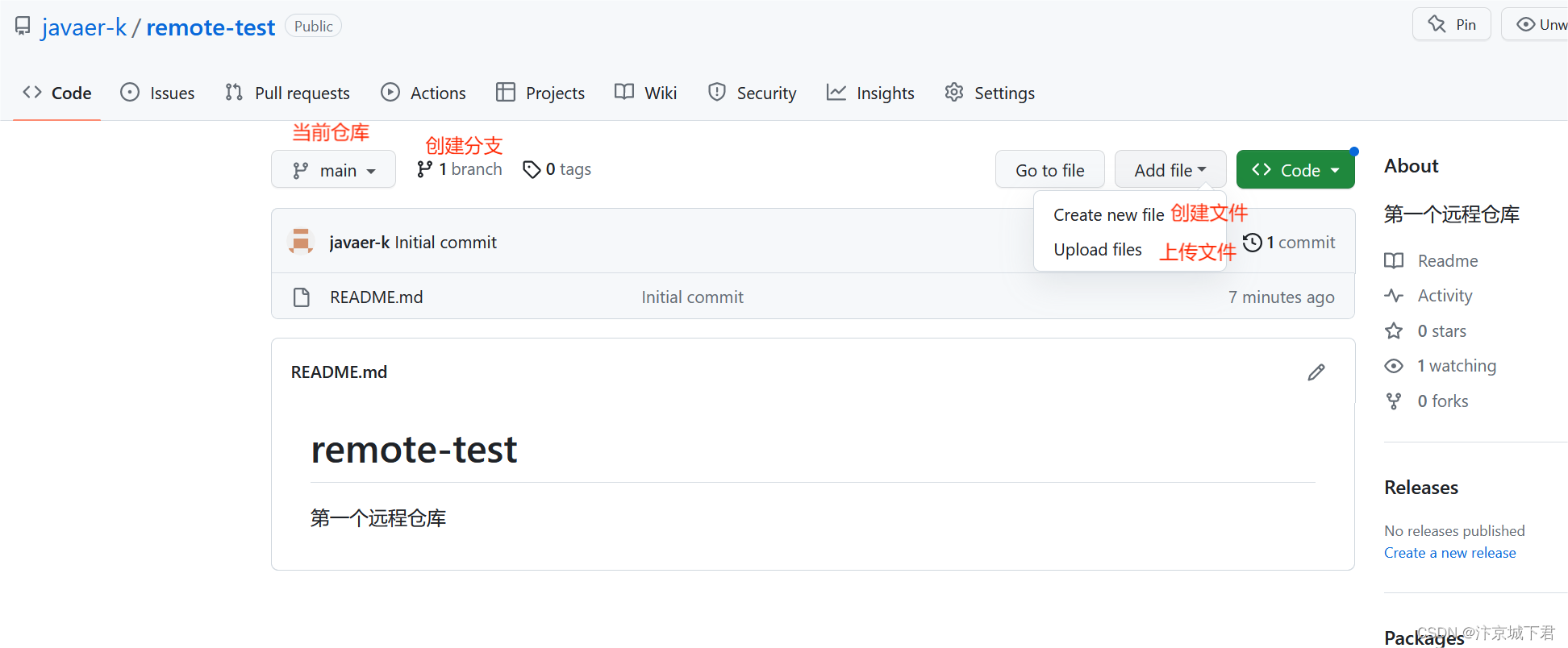The height and width of the screenshot is (648, 1568).
Task: Switch to the Code tab
Action: [57, 93]
